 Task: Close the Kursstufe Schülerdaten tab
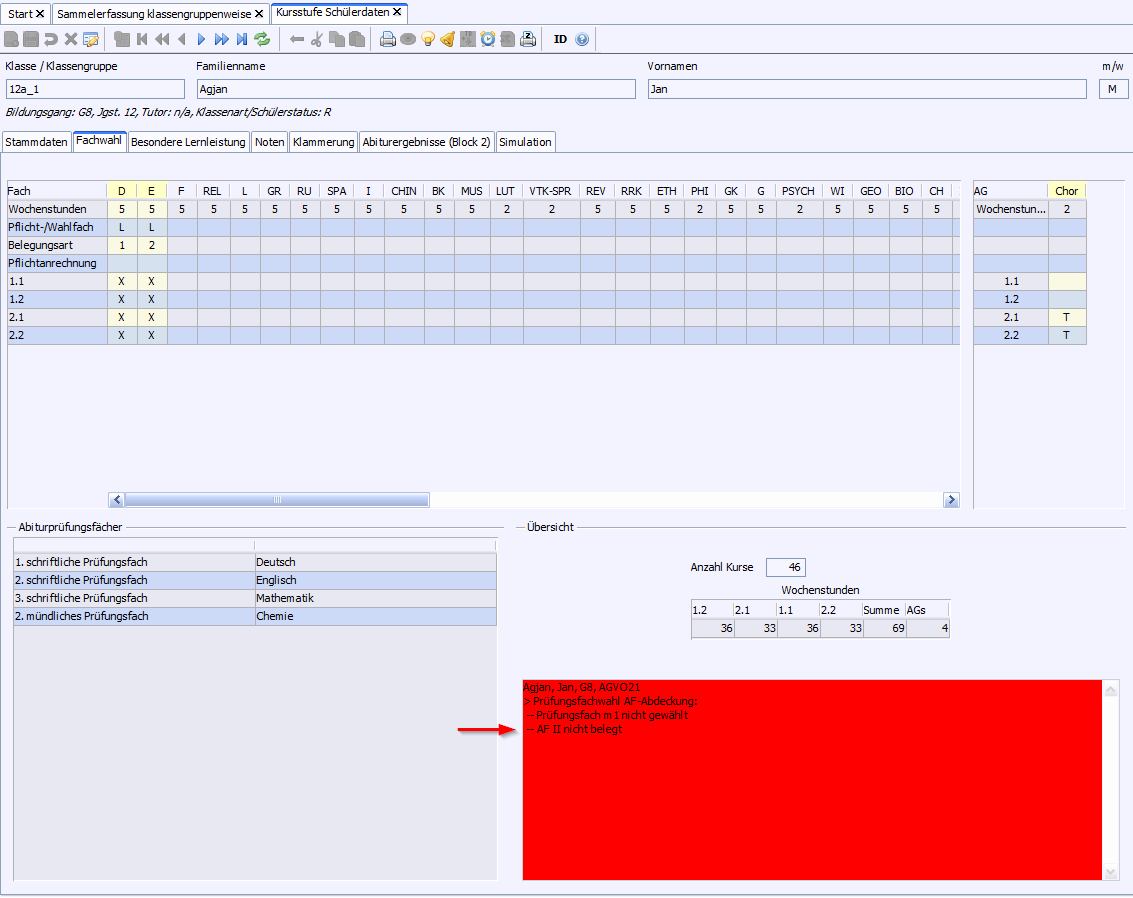[397, 13]
